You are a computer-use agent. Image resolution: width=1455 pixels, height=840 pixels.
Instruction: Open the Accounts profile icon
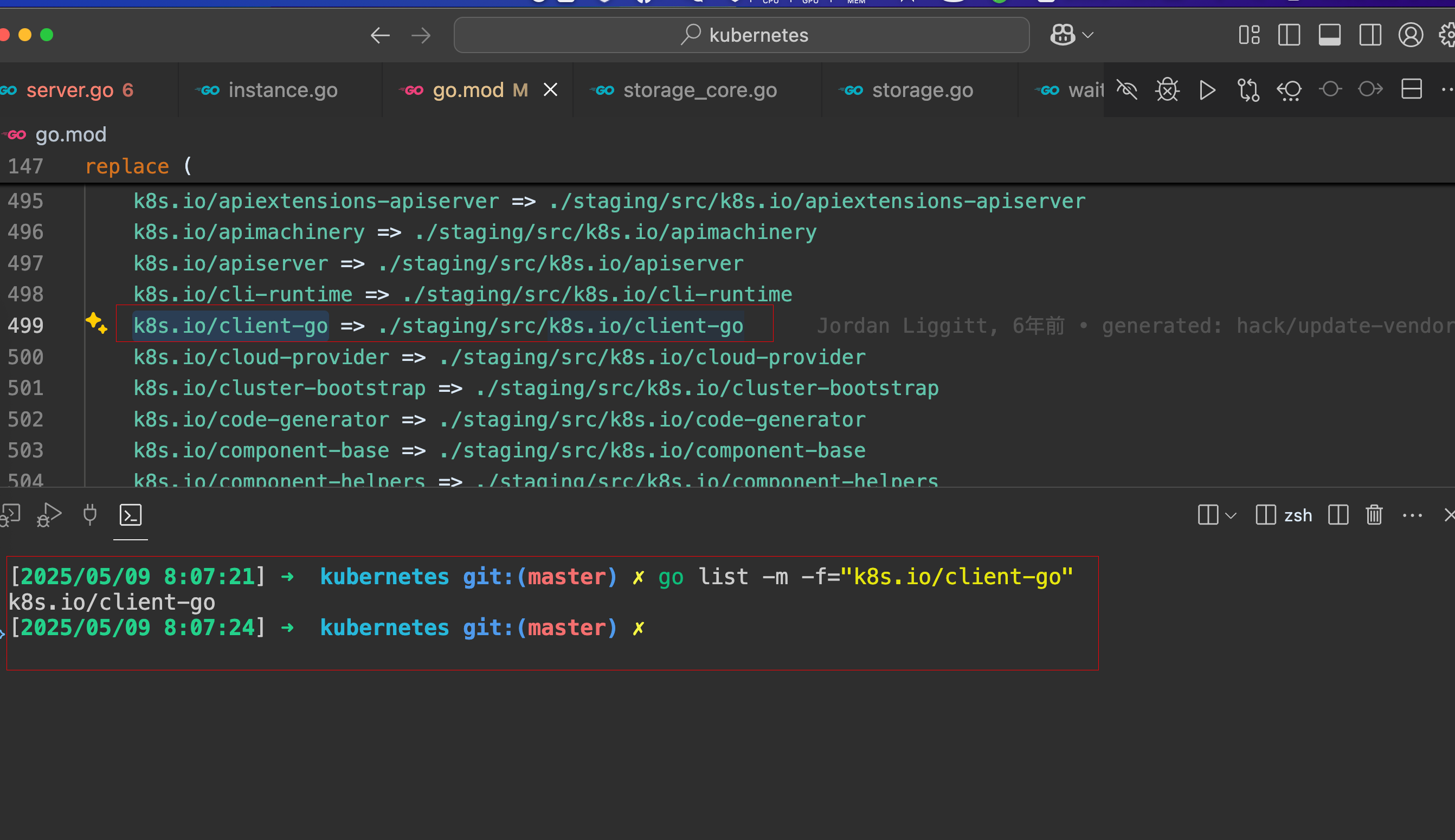(x=1410, y=35)
